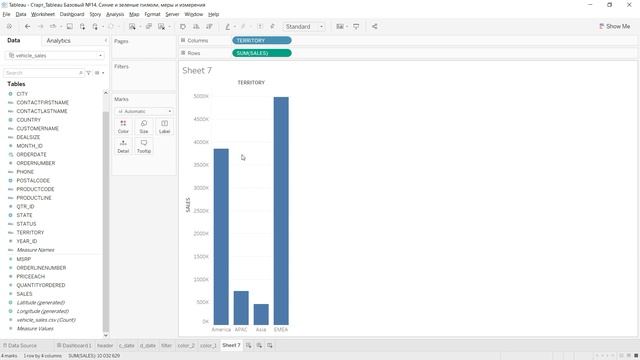This screenshot has width=640, height=360.
Task: Click the Size button on Marks card
Action: (x=144, y=127)
